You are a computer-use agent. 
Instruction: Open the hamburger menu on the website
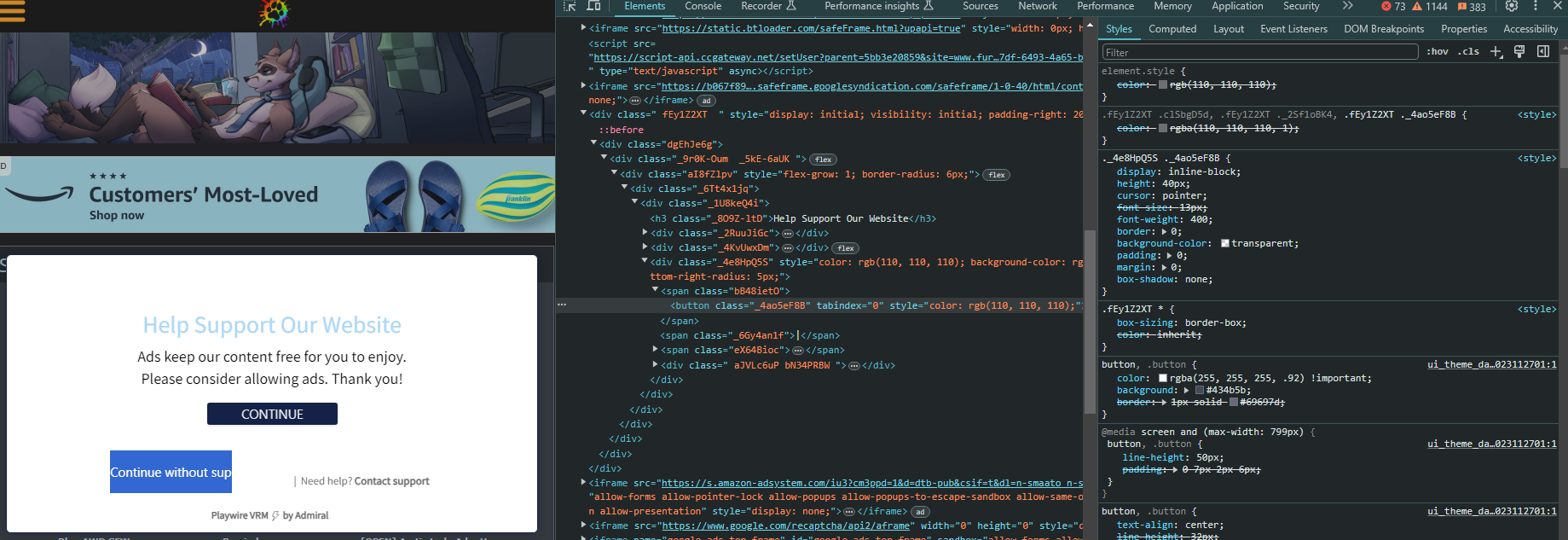13,11
